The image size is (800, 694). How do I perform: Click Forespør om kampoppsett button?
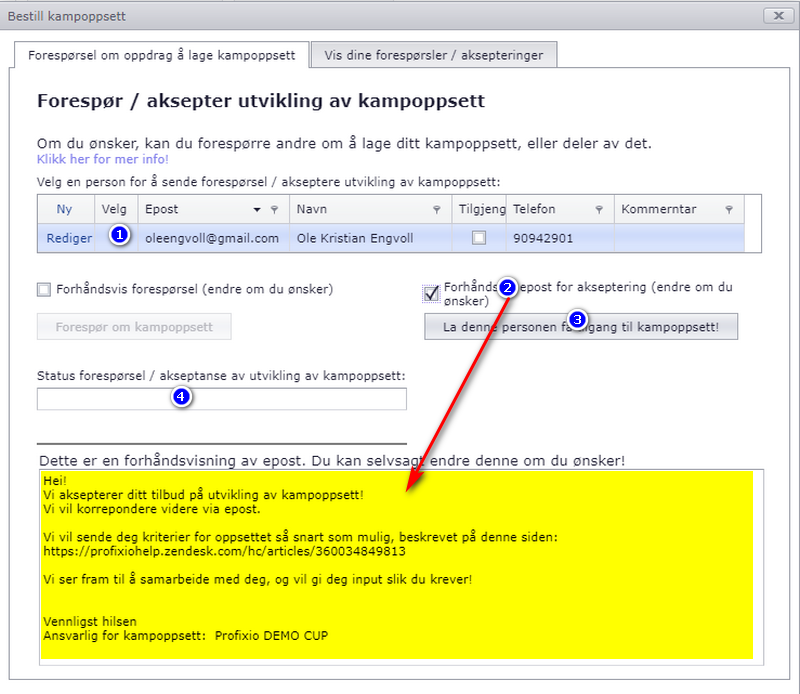pos(134,327)
